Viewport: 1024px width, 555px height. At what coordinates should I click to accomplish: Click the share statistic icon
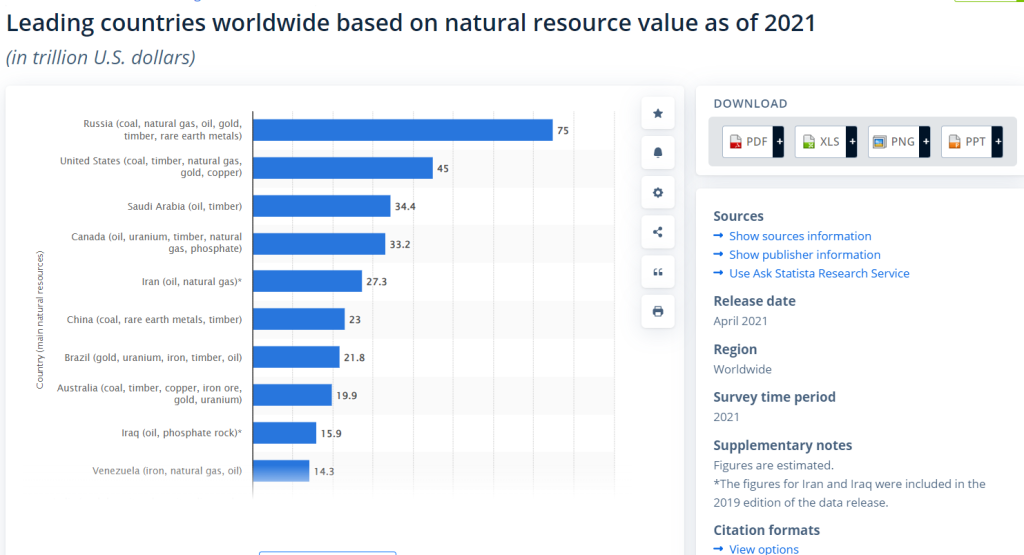tap(657, 232)
